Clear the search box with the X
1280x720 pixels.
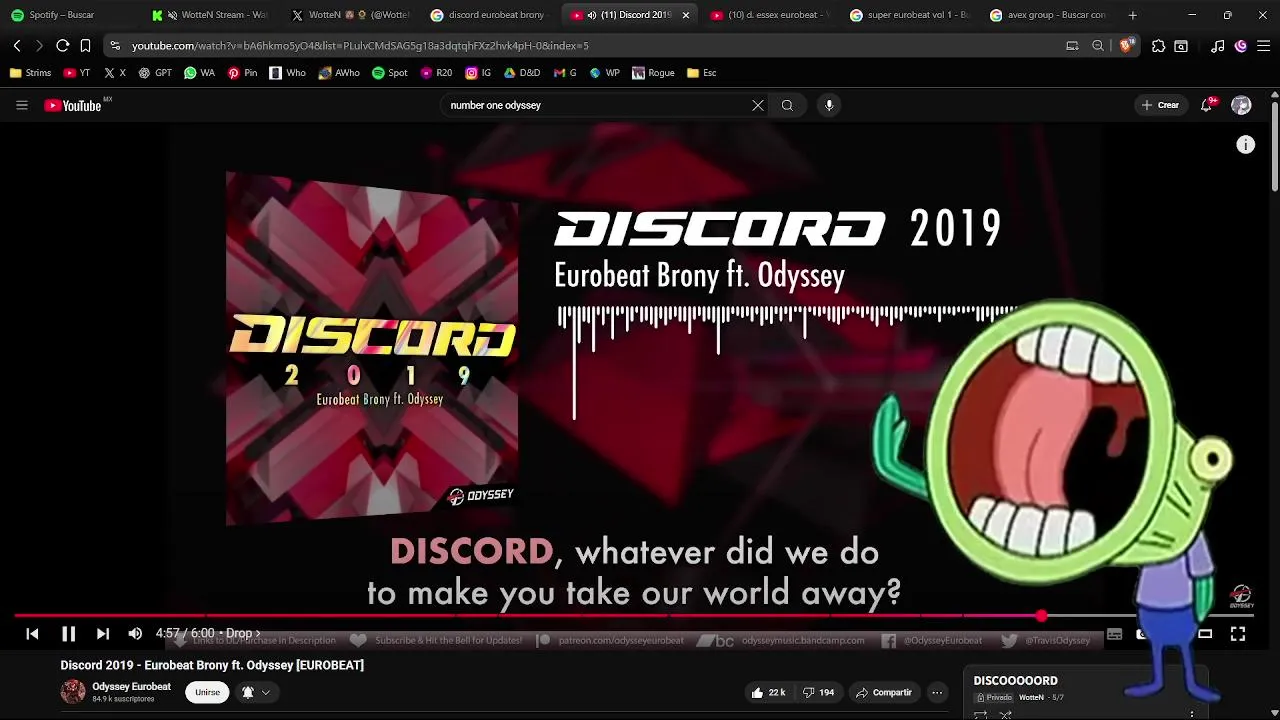point(758,105)
